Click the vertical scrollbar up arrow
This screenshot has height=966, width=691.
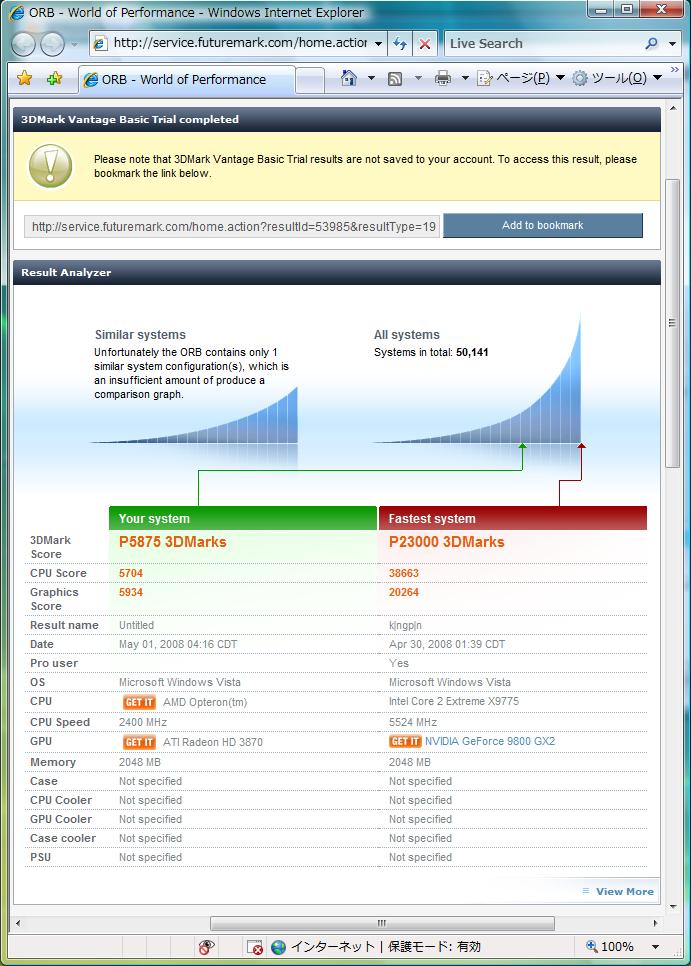click(673, 108)
